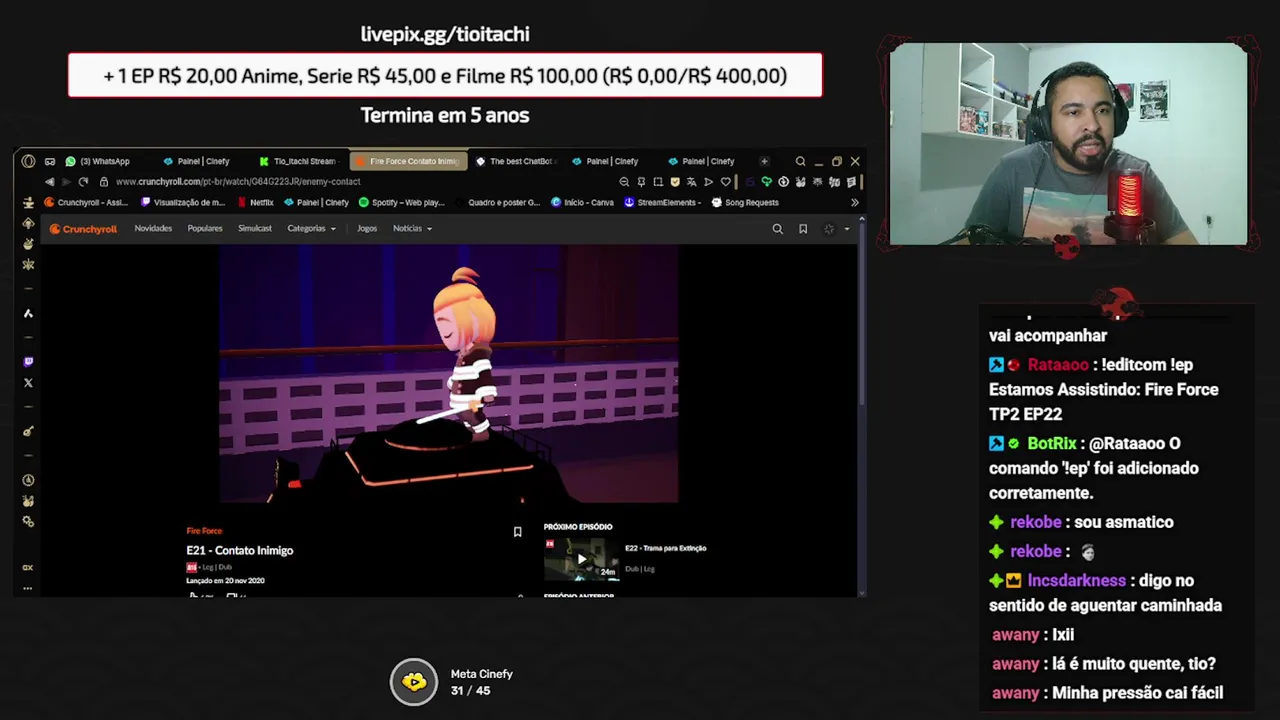
Task: Open the browser downloads icon
Action: (783, 182)
